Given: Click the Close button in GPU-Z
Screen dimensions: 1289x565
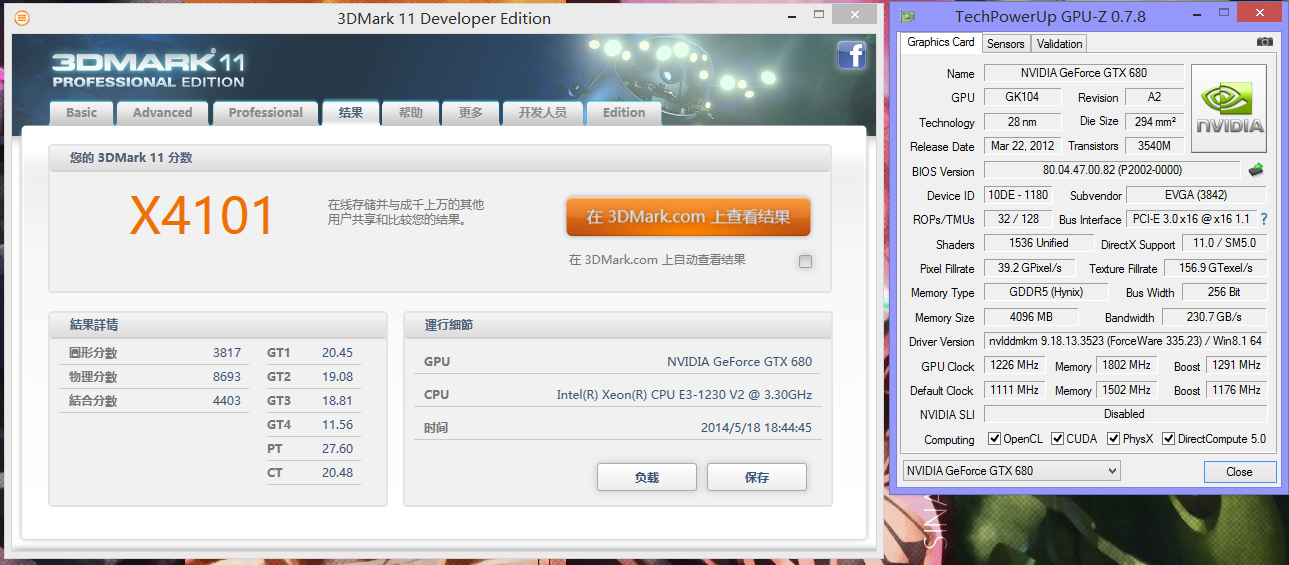Looking at the screenshot, I should [1239, 472].
